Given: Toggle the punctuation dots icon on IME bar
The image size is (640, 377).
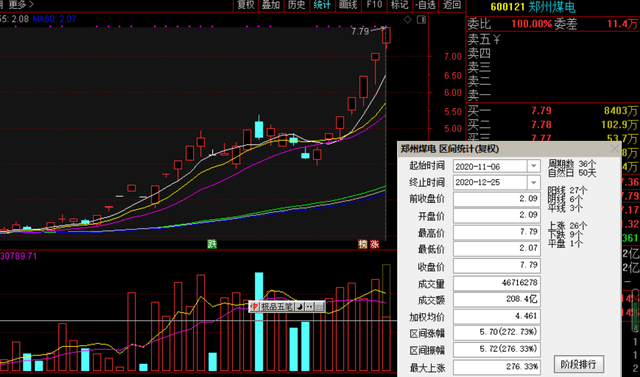Looking at the screenshot, I should [309, 306].
